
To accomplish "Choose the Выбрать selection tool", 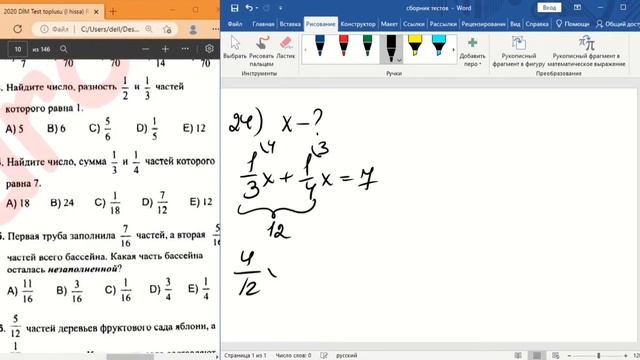I will click(x=235, y=47).
